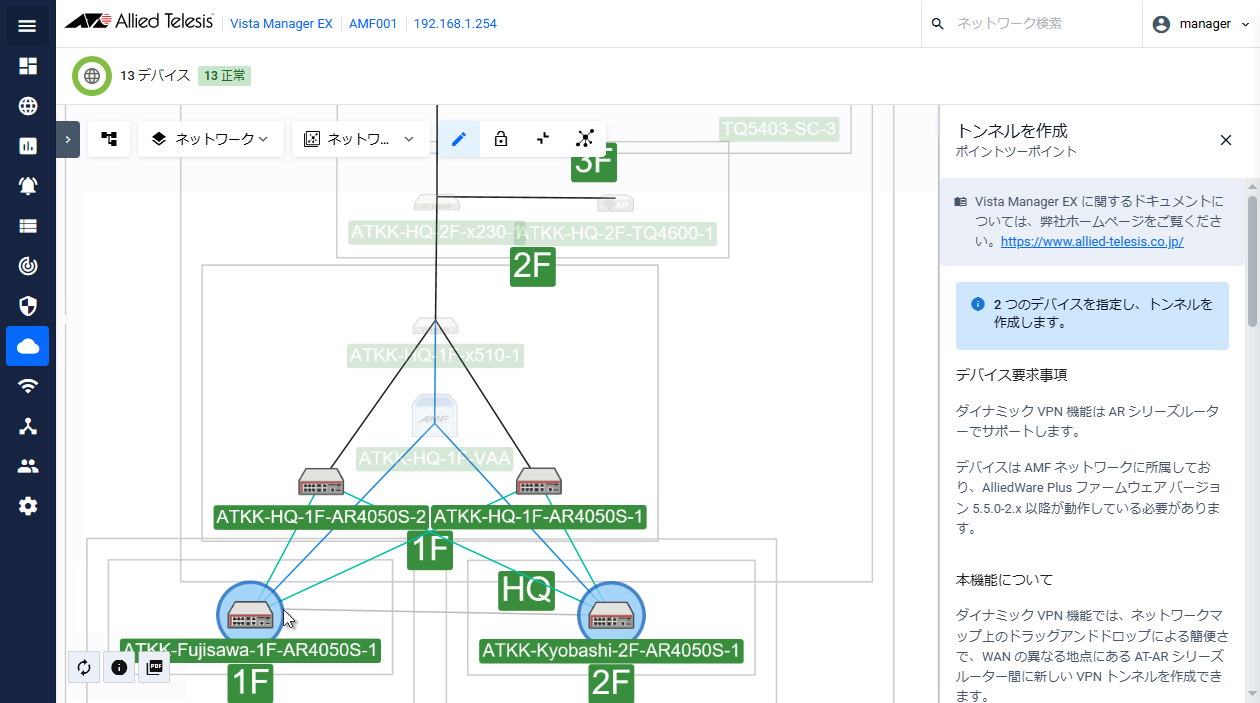Image resolution: width=1260 pixels, height=703 pixels.
Task: Toggle the map lock icon
Action: pyautogui.click(x=501, y=139)
